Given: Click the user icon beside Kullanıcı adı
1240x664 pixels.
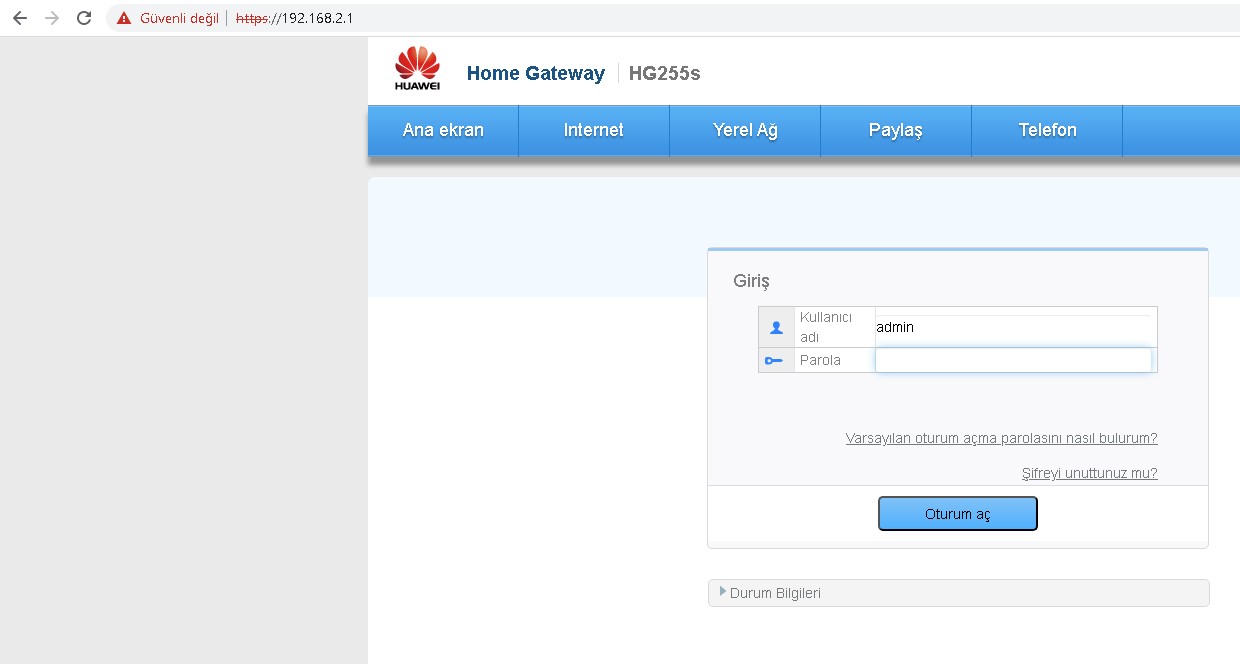Looking at the screenshot, I should point(776,327).
